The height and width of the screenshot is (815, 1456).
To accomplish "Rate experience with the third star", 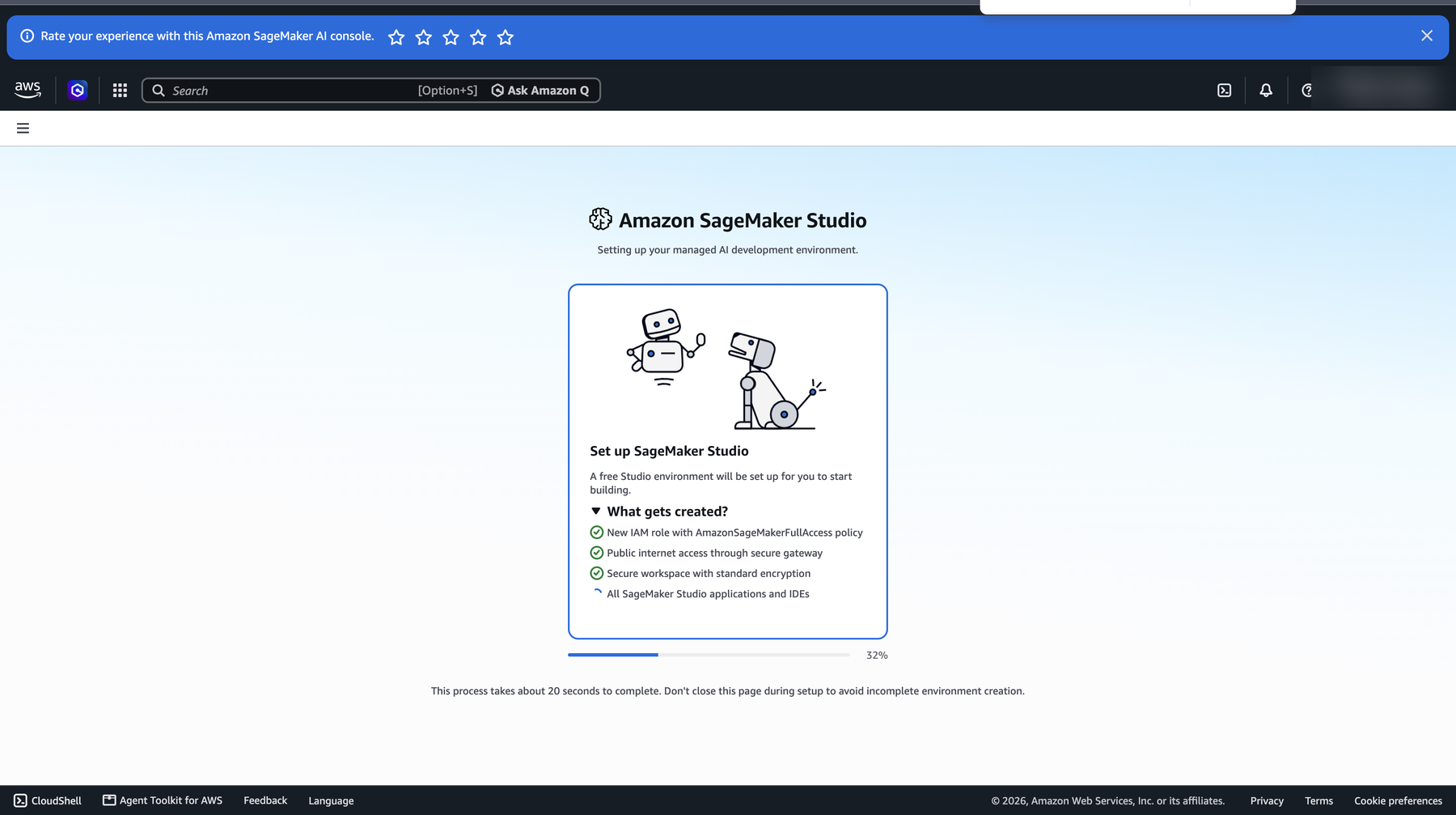I will pos(451,36).
